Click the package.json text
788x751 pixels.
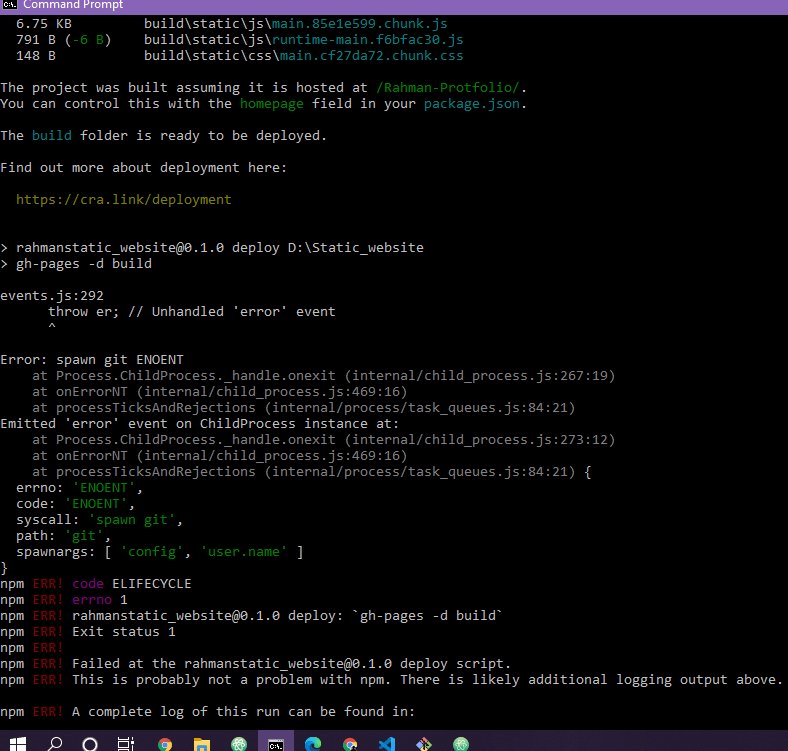coord(471,104)
